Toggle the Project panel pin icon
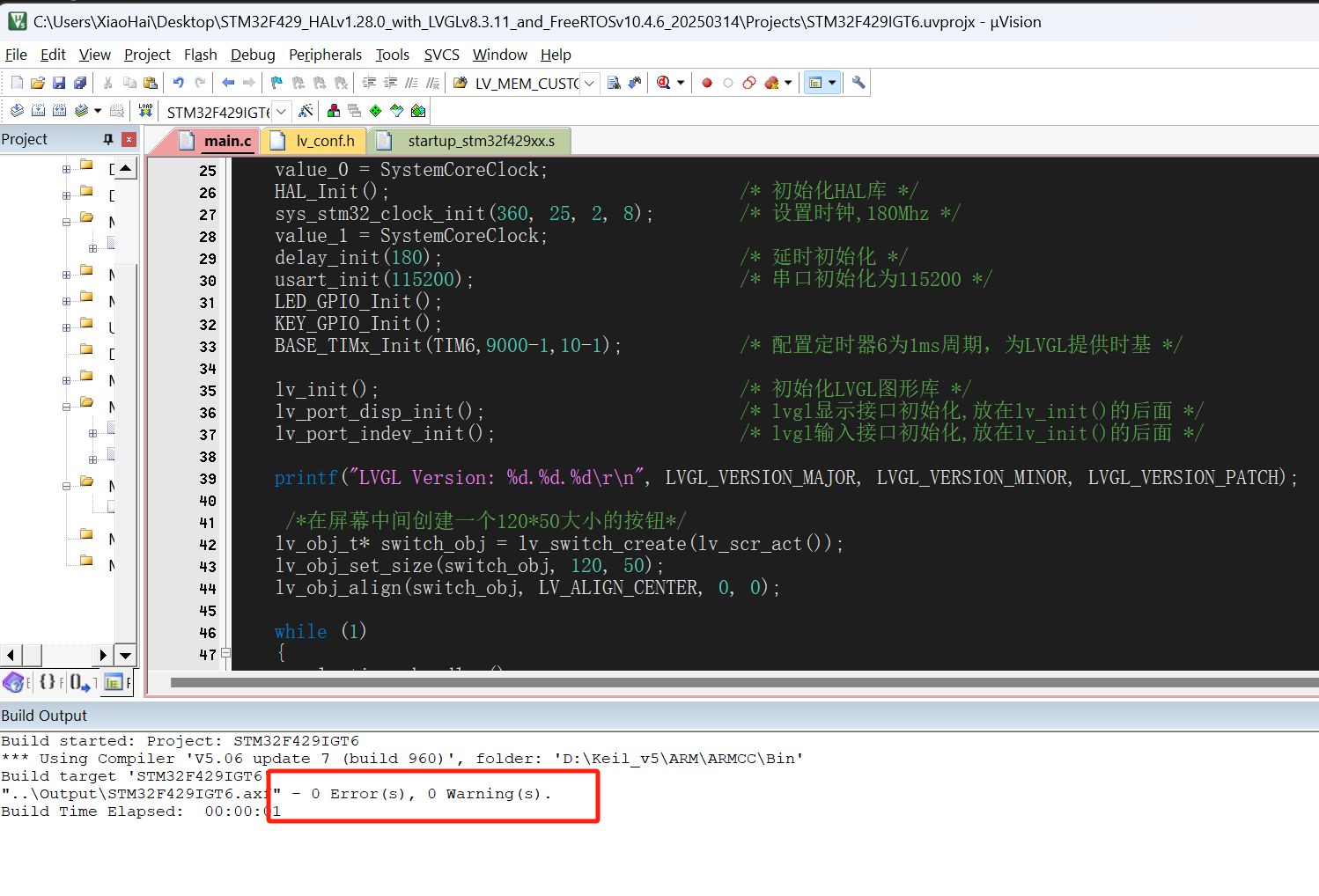The height and width of the screenshot is (896, 1319). [x=108, y=139]
